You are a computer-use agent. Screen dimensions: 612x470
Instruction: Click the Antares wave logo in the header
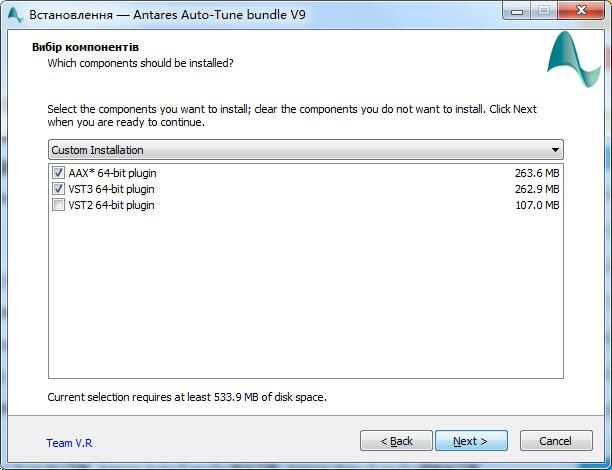pyautogui.click(x=573, y=60)
